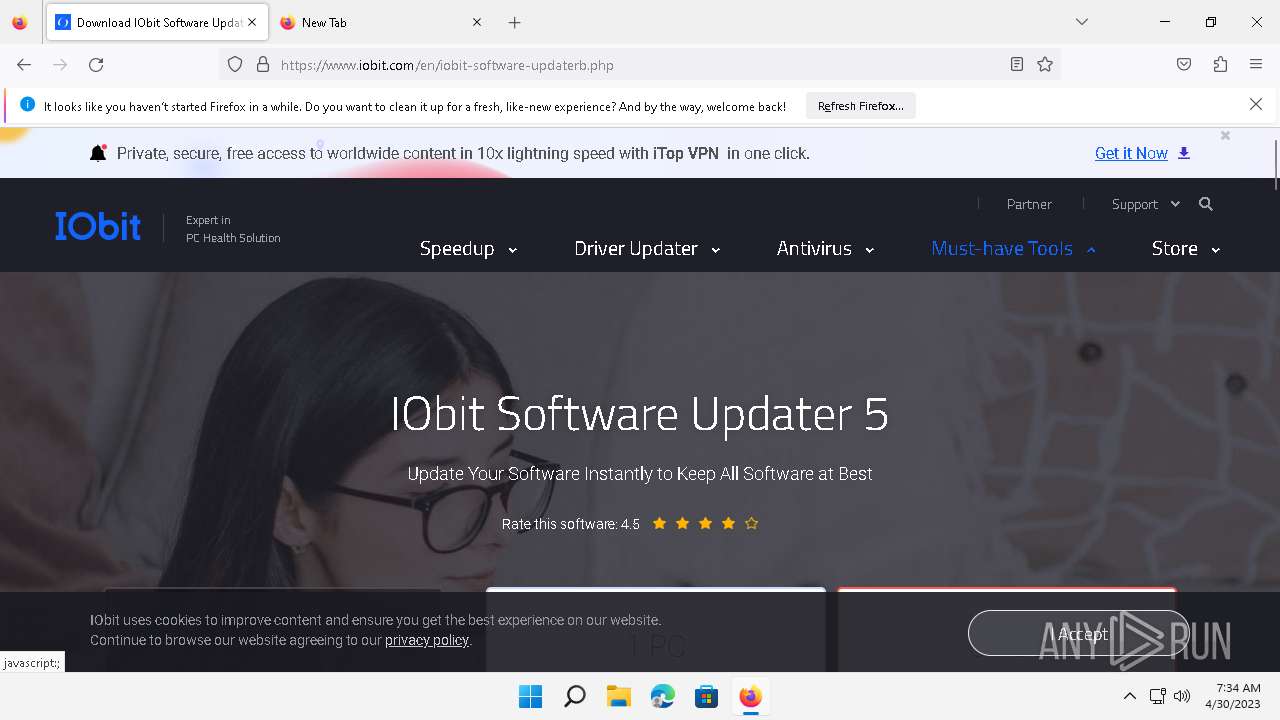Image resolution: width=1280 pixels, height=720 pixels.
Task: Open Save to Pocket icon
Action: click(x=1184, y=64)
